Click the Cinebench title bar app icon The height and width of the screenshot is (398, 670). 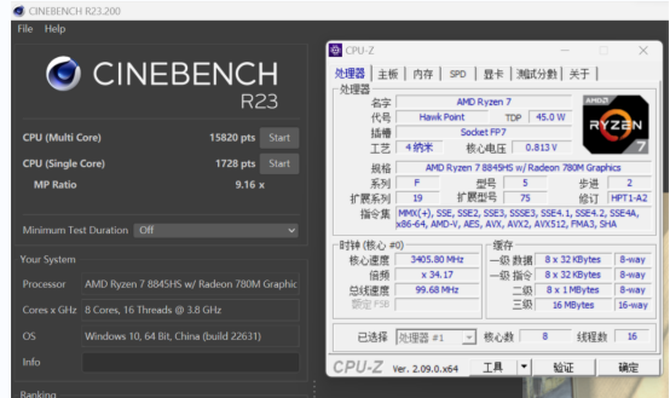pos(19,11)
